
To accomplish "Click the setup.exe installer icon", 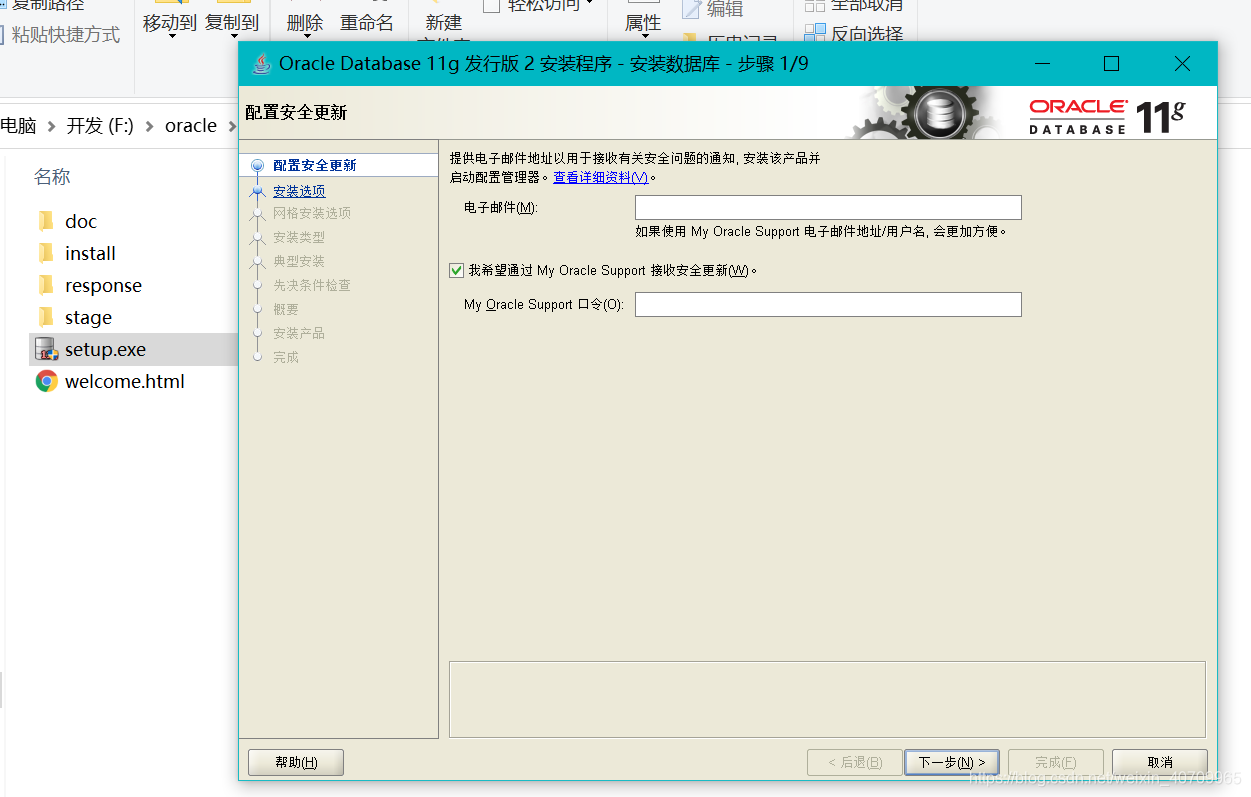I will [46, 349].
